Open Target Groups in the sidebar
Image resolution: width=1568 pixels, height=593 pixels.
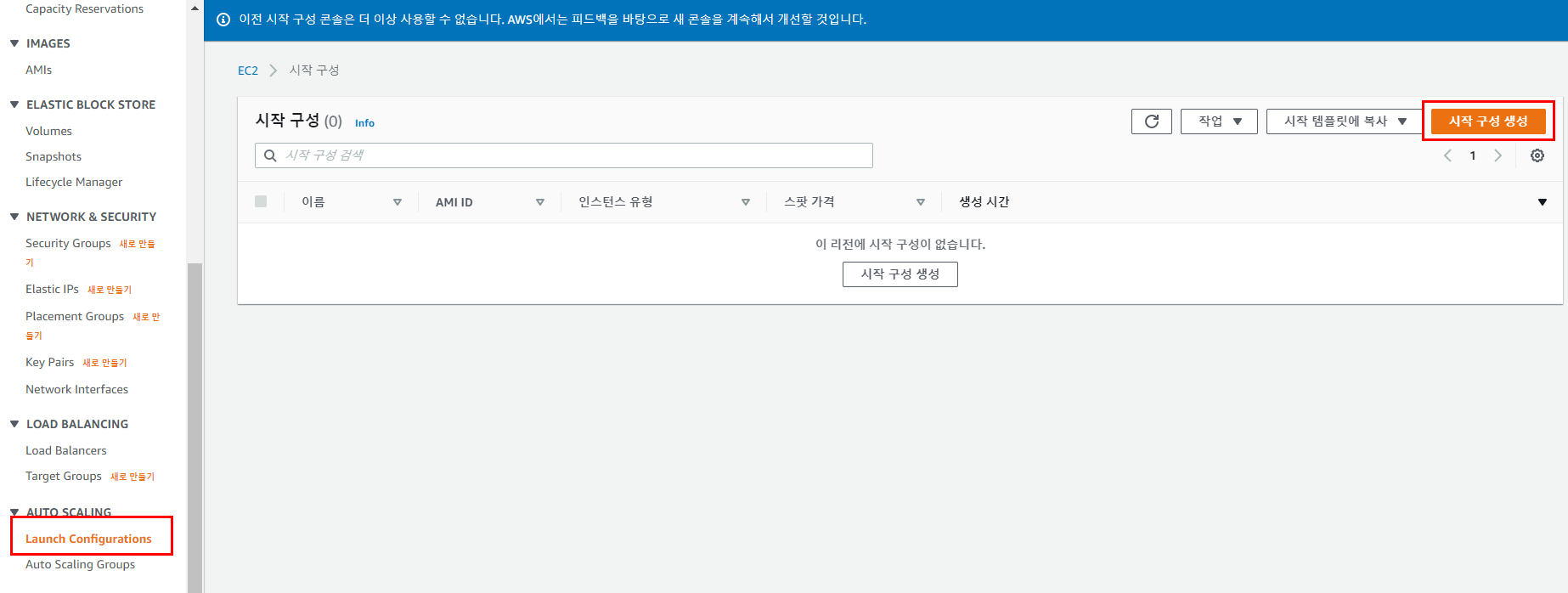coord(64,476)
